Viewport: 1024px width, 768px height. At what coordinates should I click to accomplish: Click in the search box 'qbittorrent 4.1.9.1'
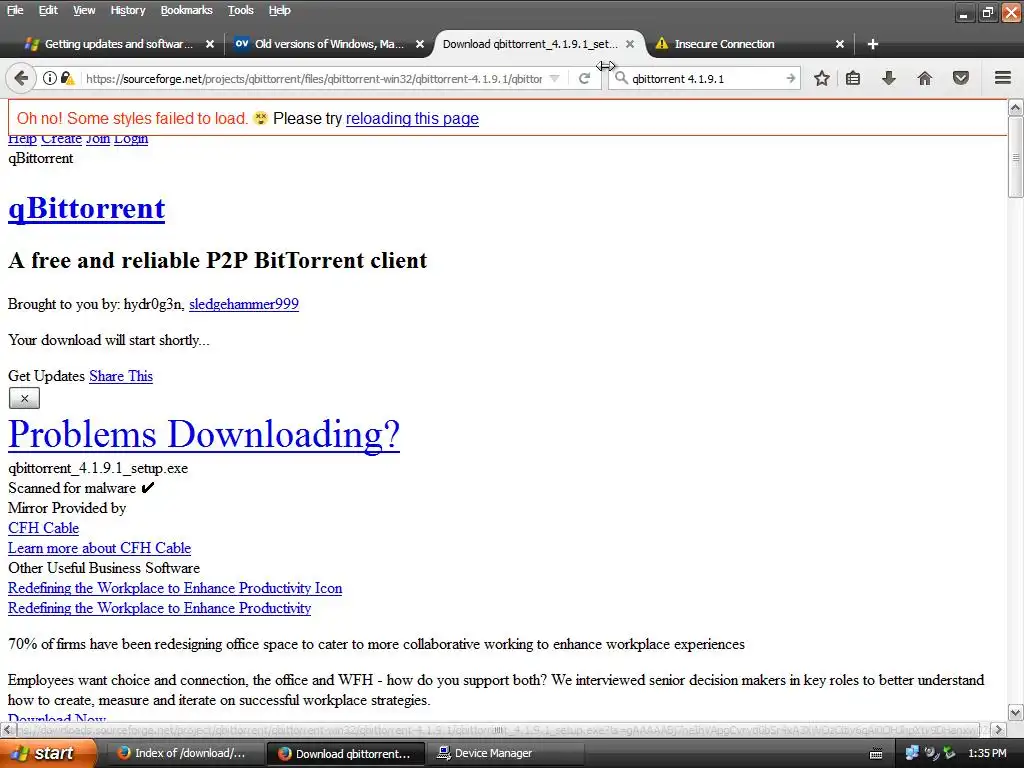(705, 78)
